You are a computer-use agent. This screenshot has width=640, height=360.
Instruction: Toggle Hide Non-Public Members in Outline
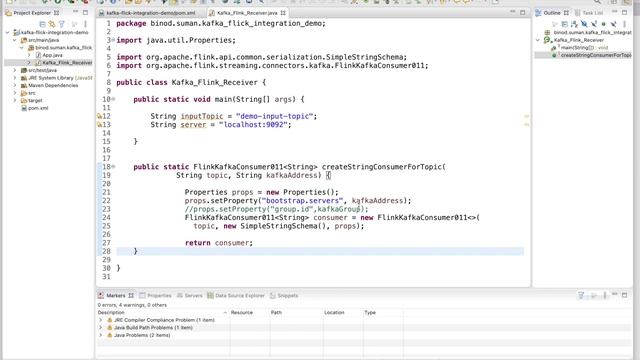(x=604, y=24)
